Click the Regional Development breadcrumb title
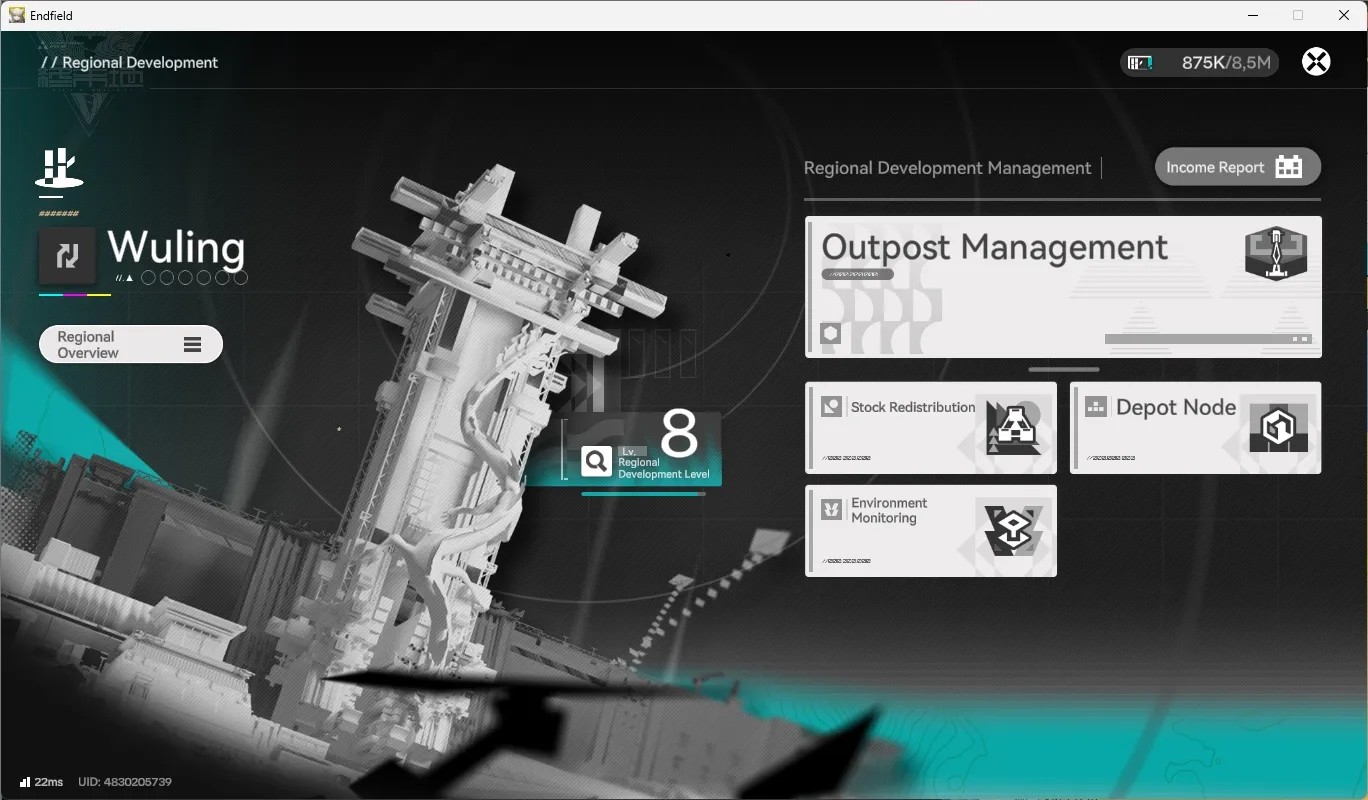The width and height of the screenshot is (1368, 800). click(140, 62)
